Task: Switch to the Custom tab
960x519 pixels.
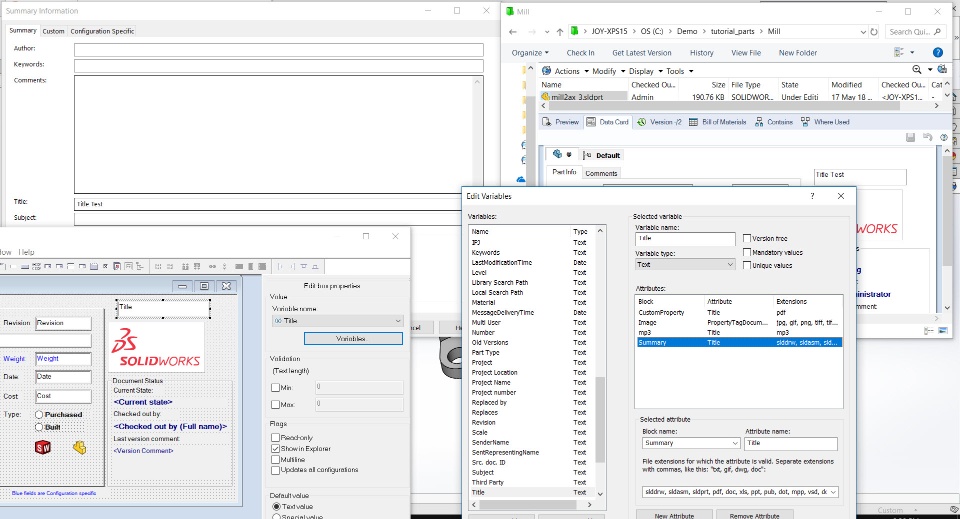Action: tap(53, 31)
